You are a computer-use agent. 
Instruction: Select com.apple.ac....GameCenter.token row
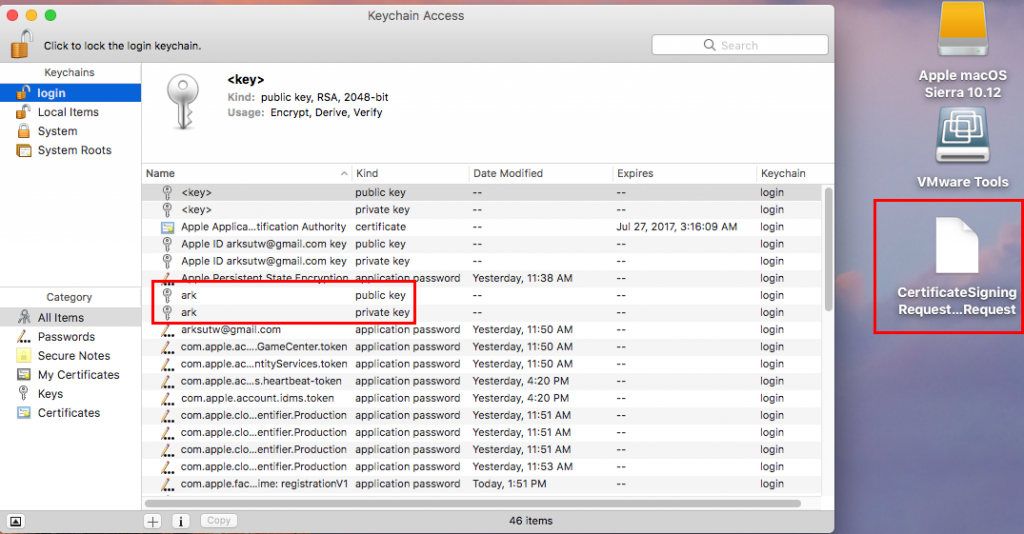click(x=482, y=347)
